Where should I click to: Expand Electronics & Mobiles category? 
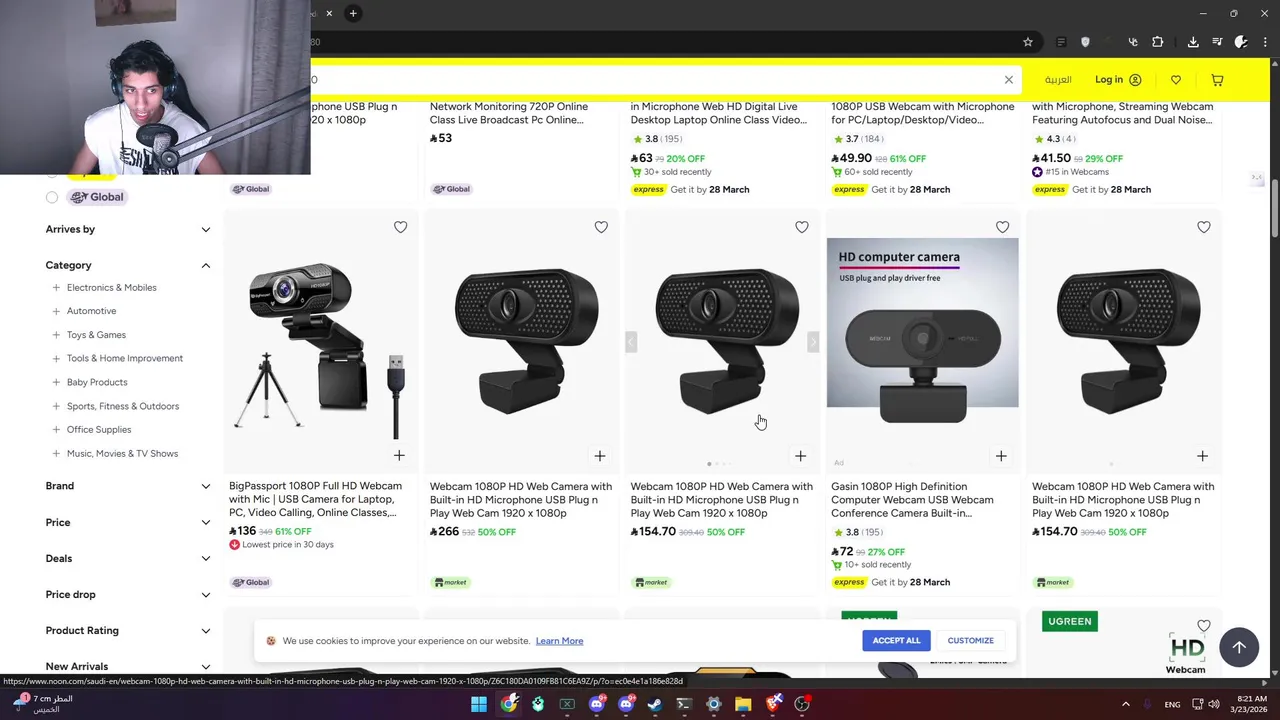56,288
